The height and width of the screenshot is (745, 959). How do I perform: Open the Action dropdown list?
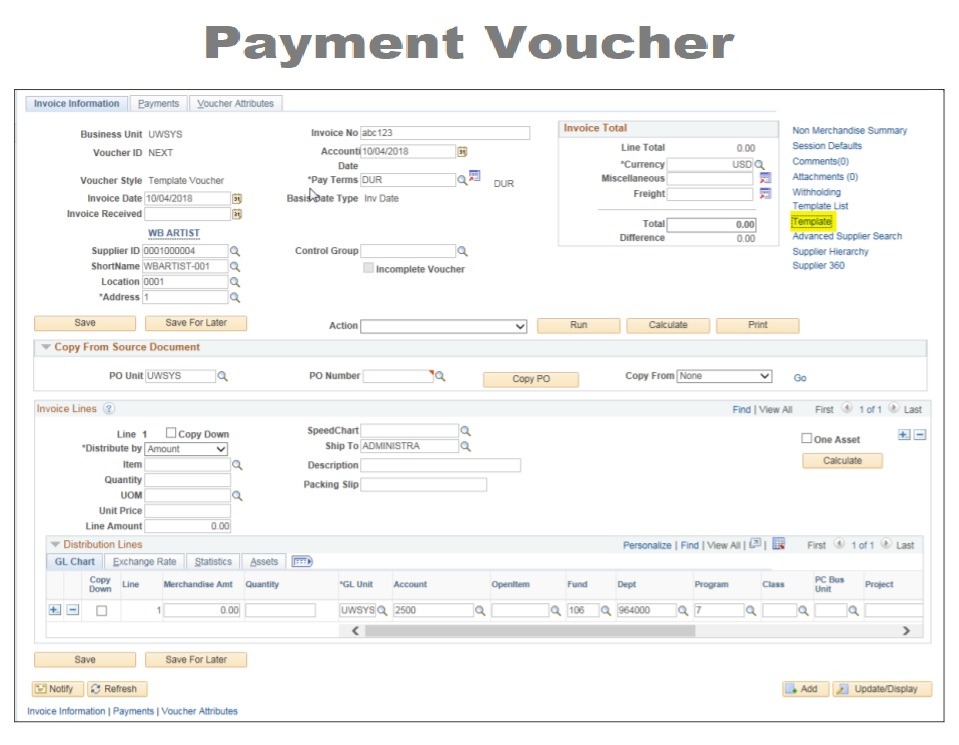[x=443, y=326]
